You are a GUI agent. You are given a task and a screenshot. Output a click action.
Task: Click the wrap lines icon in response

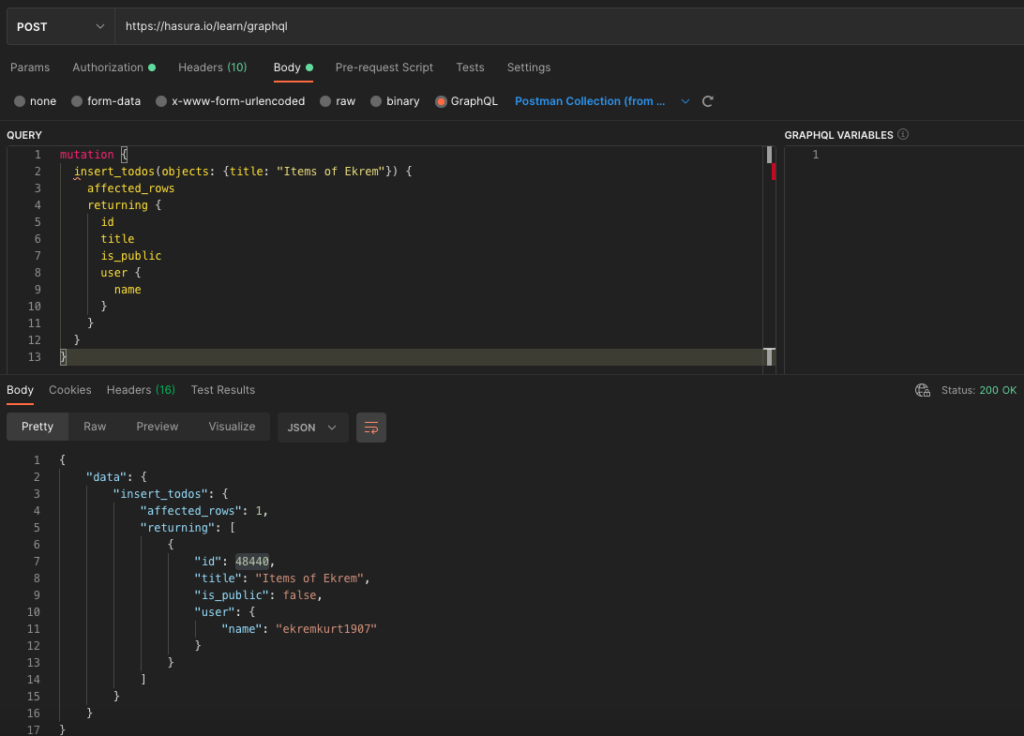(x=371, y=427)
